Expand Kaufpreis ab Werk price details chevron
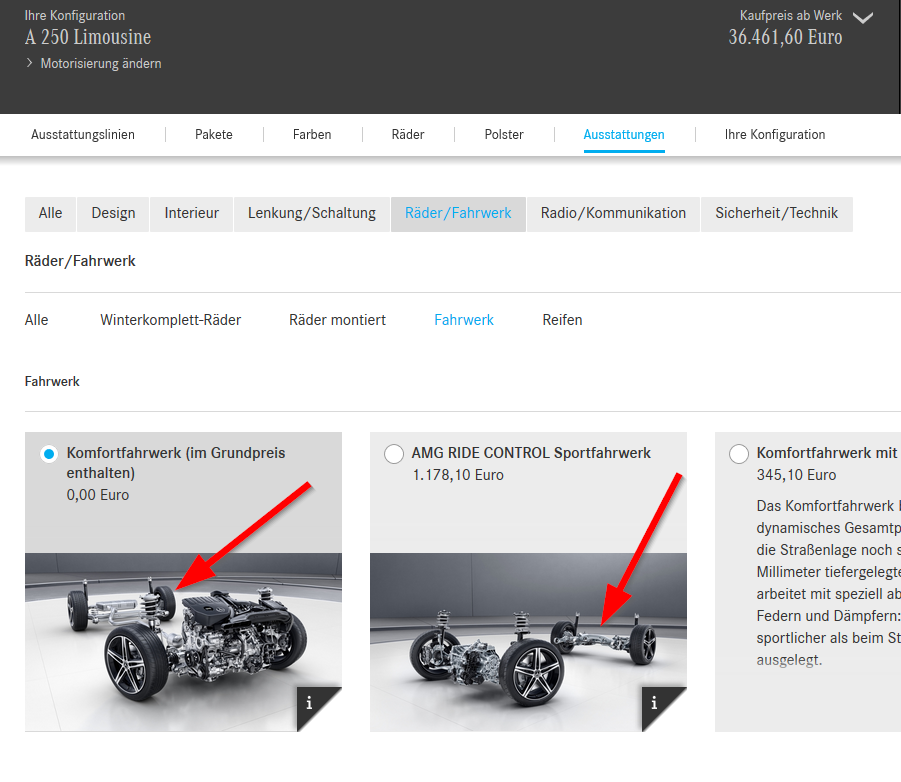The height and width of the screenshot is (782, 901). 863,18
